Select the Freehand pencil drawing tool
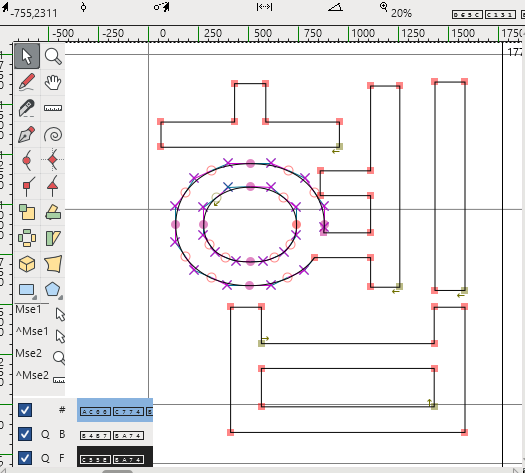525x473 pixels. tap(27, 82)
